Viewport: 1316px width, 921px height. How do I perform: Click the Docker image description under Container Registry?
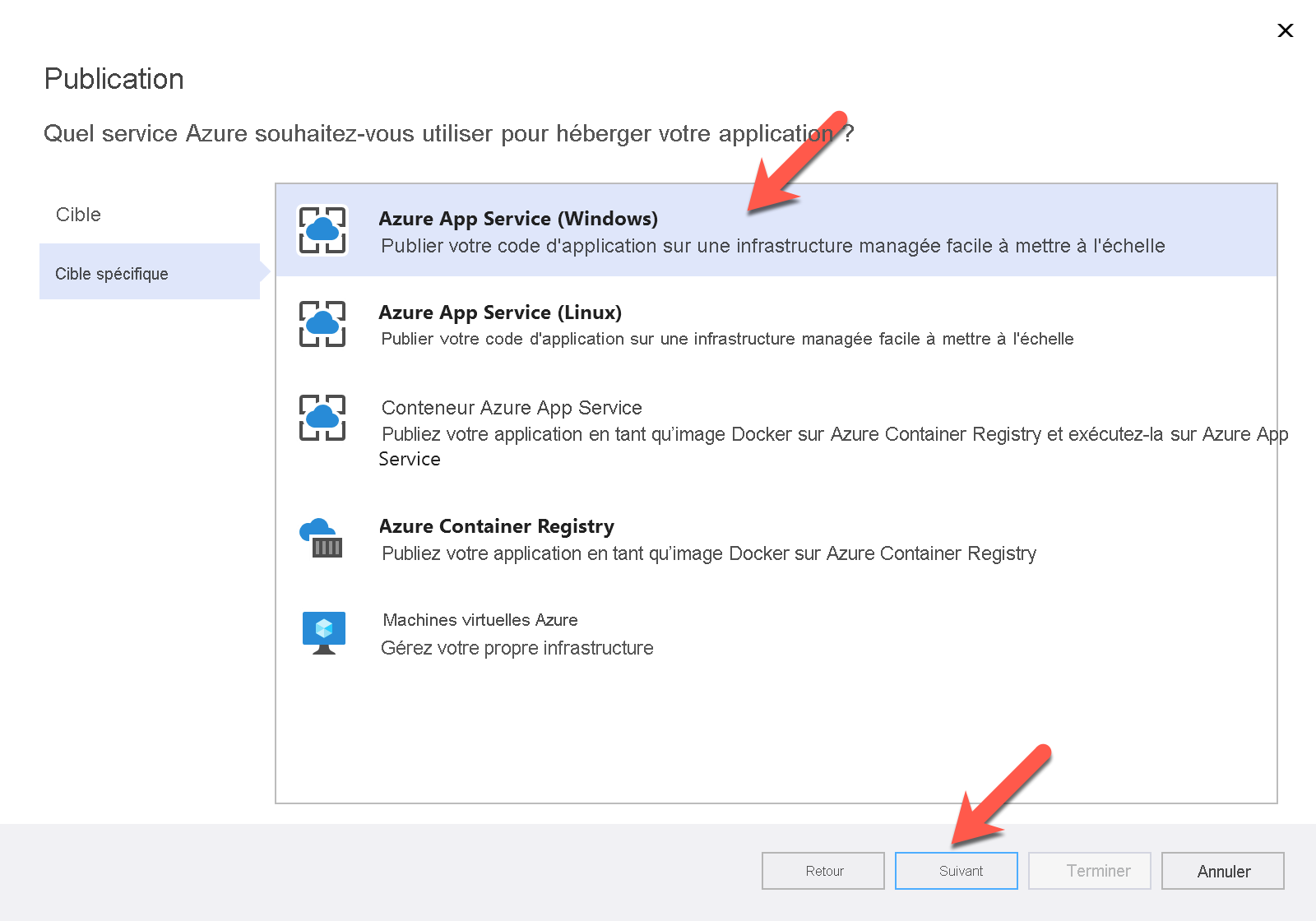[x=709, y=553]
